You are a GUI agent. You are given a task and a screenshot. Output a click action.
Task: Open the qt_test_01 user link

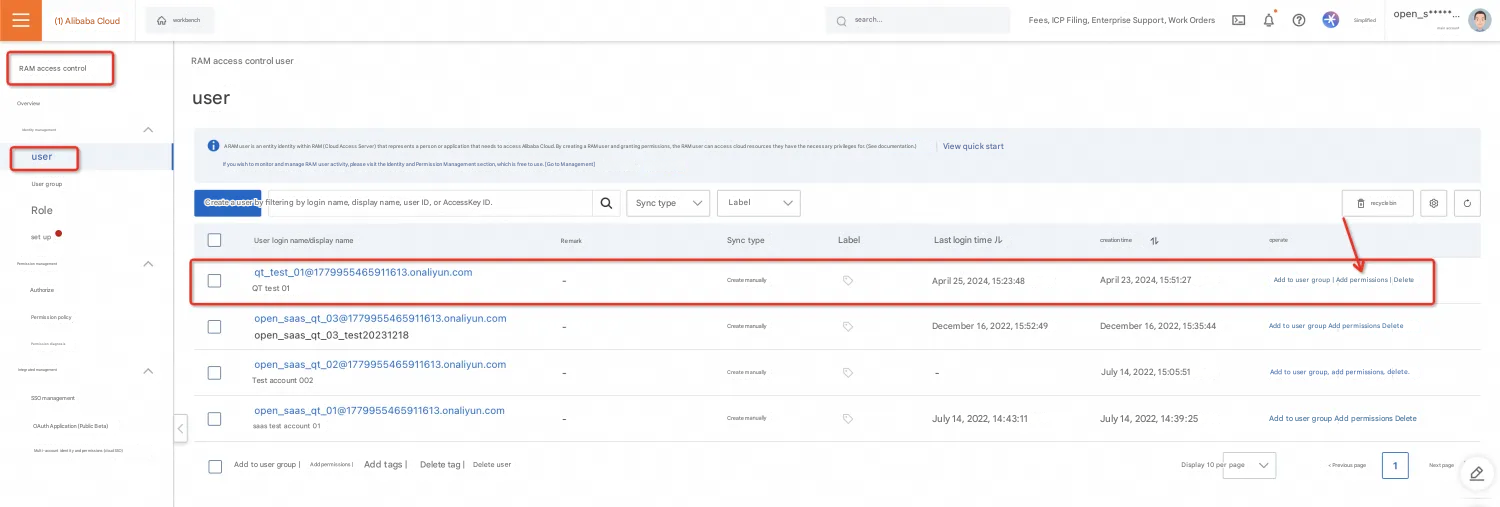pyautogui.click(x=363, y=272)
